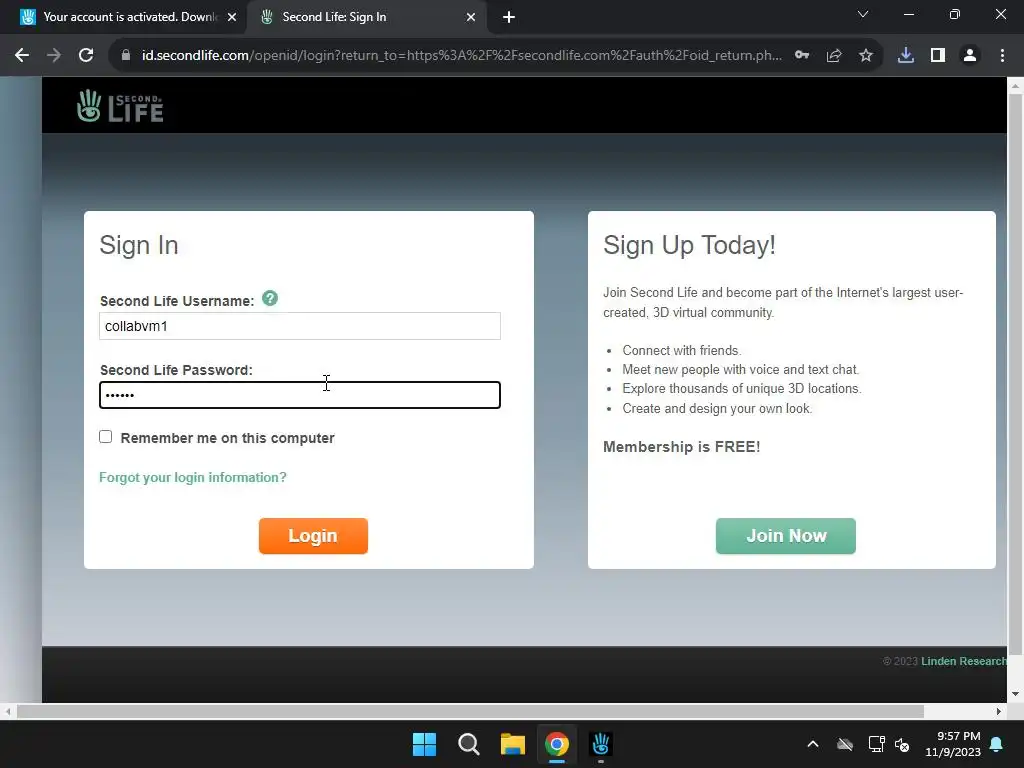The width and height of the screenshot is (1024, 768).
Task: Open 'Forgot your login information?' link
Action: (193, 477)
